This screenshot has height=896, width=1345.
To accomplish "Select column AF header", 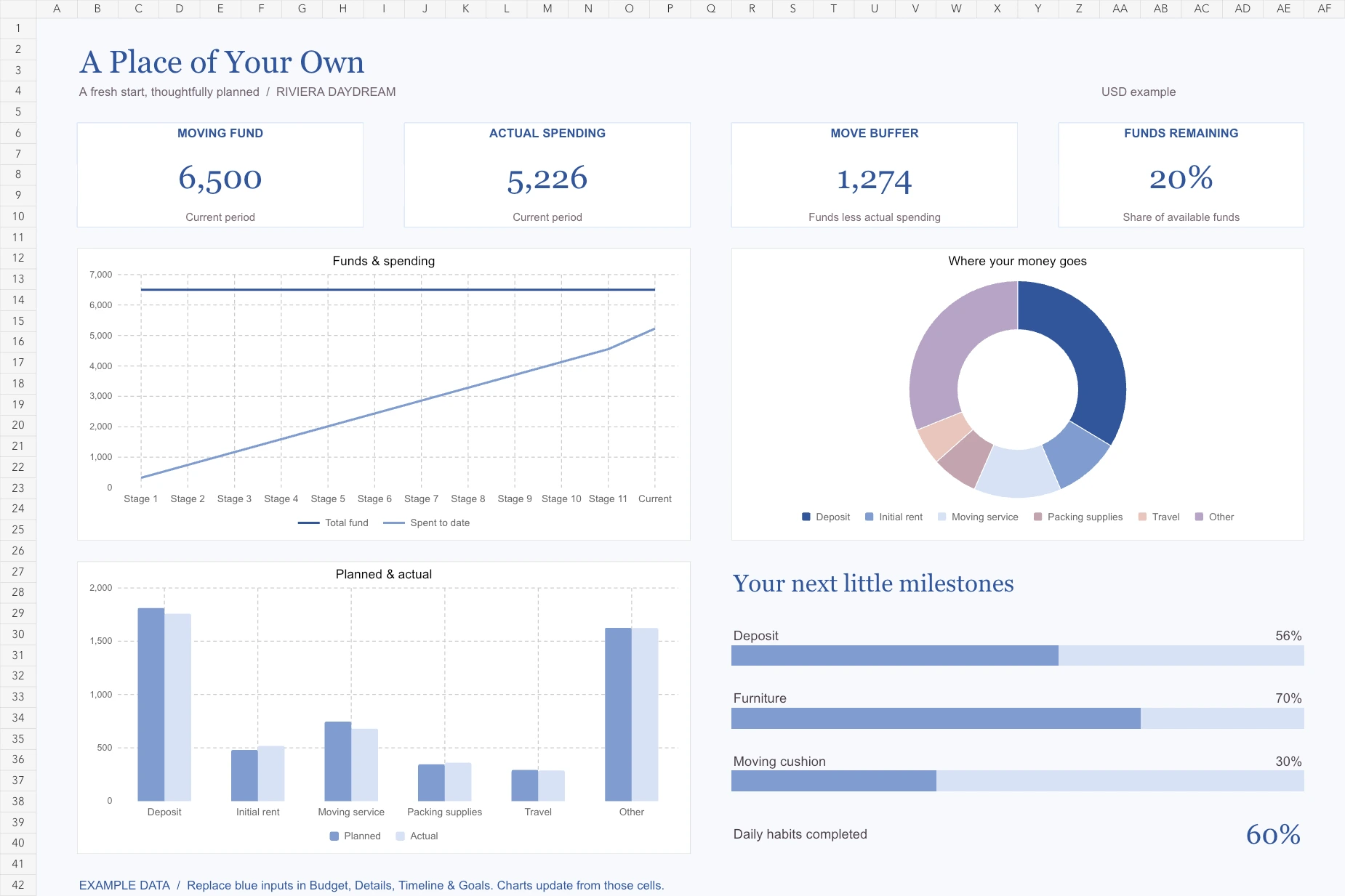I will point(1325,9).
